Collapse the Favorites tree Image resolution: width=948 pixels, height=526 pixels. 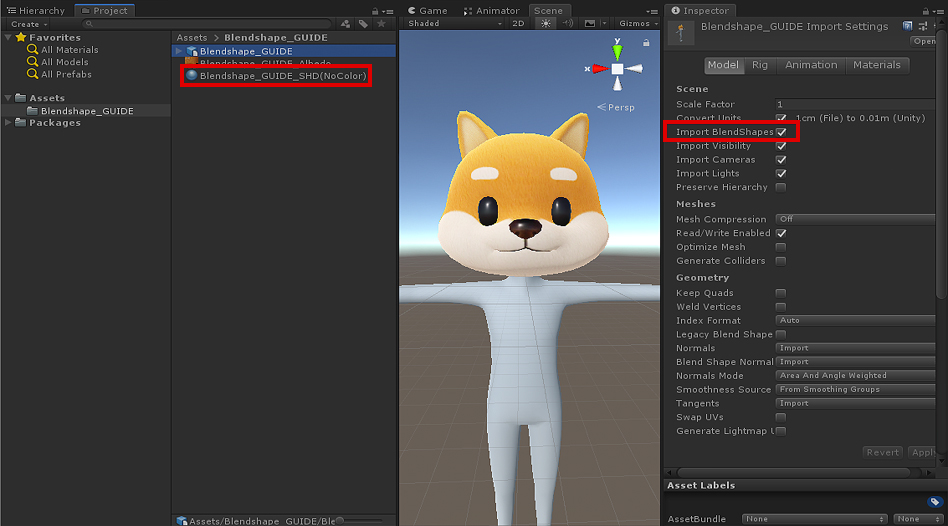8,37
